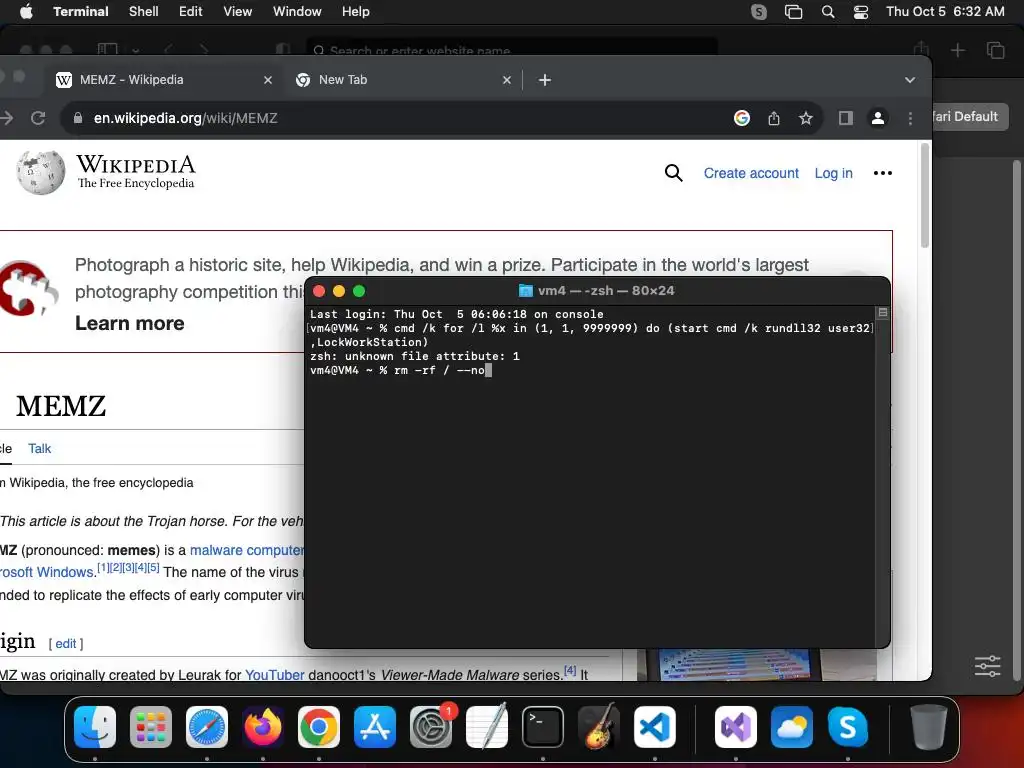This screenshot has height=768, width=1024.
Task: Open Visual Studio Code in Dock
Action: point(655,727)
